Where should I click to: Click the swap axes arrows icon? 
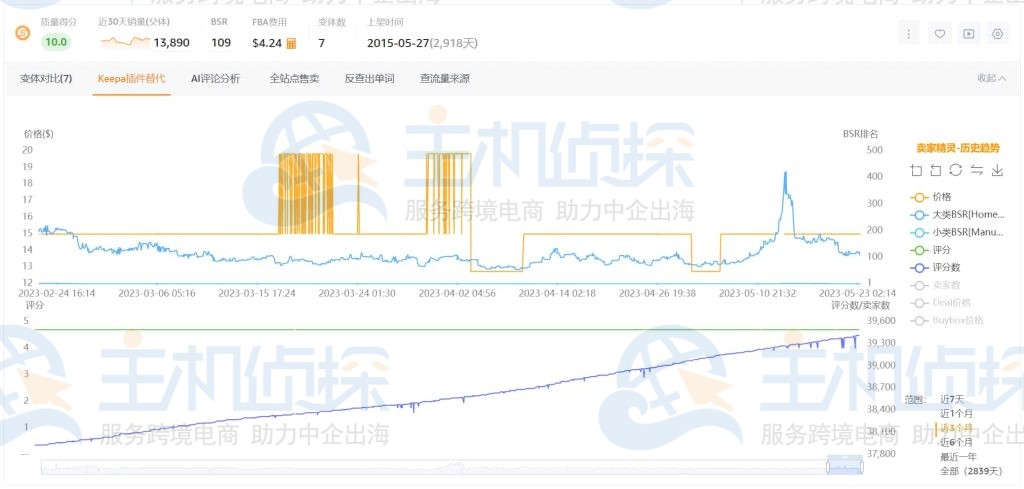point(976,170)
